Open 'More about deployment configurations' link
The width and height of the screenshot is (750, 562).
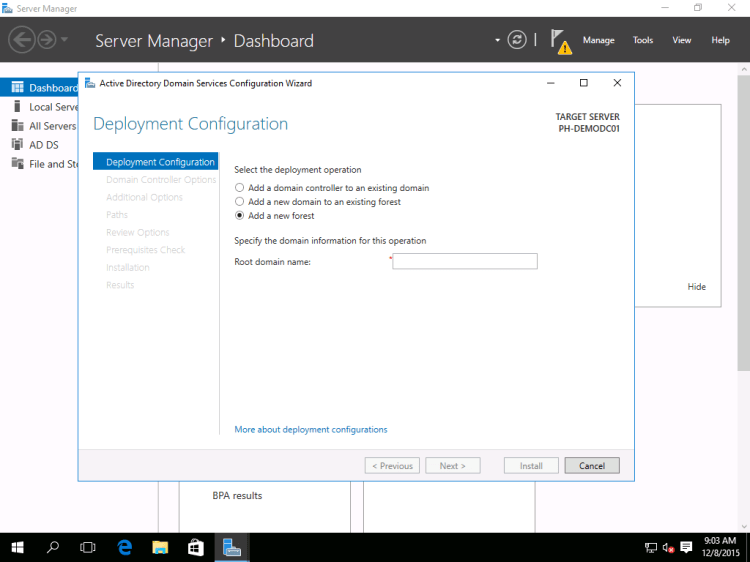coord(310,430)
